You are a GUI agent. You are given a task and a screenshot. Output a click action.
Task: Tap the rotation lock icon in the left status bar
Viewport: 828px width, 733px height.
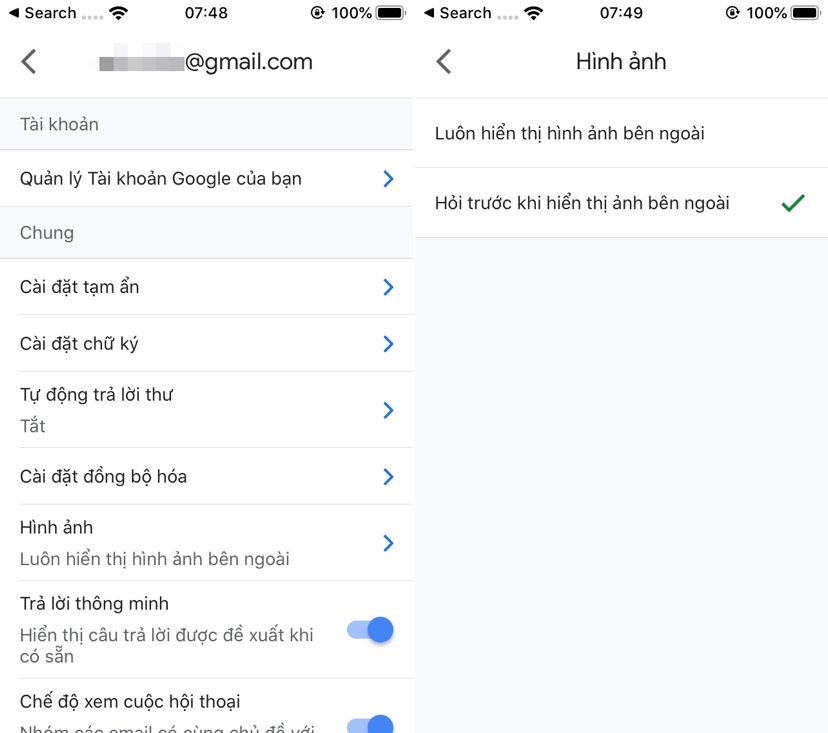[317, 13]
